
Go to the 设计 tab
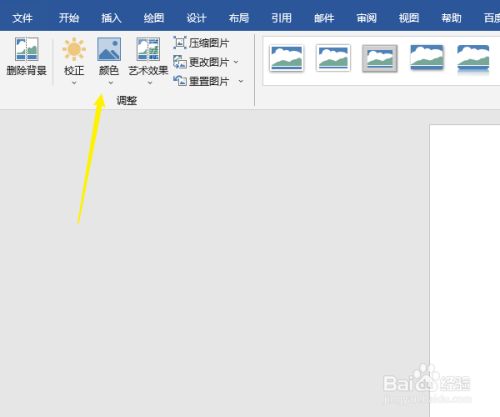[x=196, y=18]
